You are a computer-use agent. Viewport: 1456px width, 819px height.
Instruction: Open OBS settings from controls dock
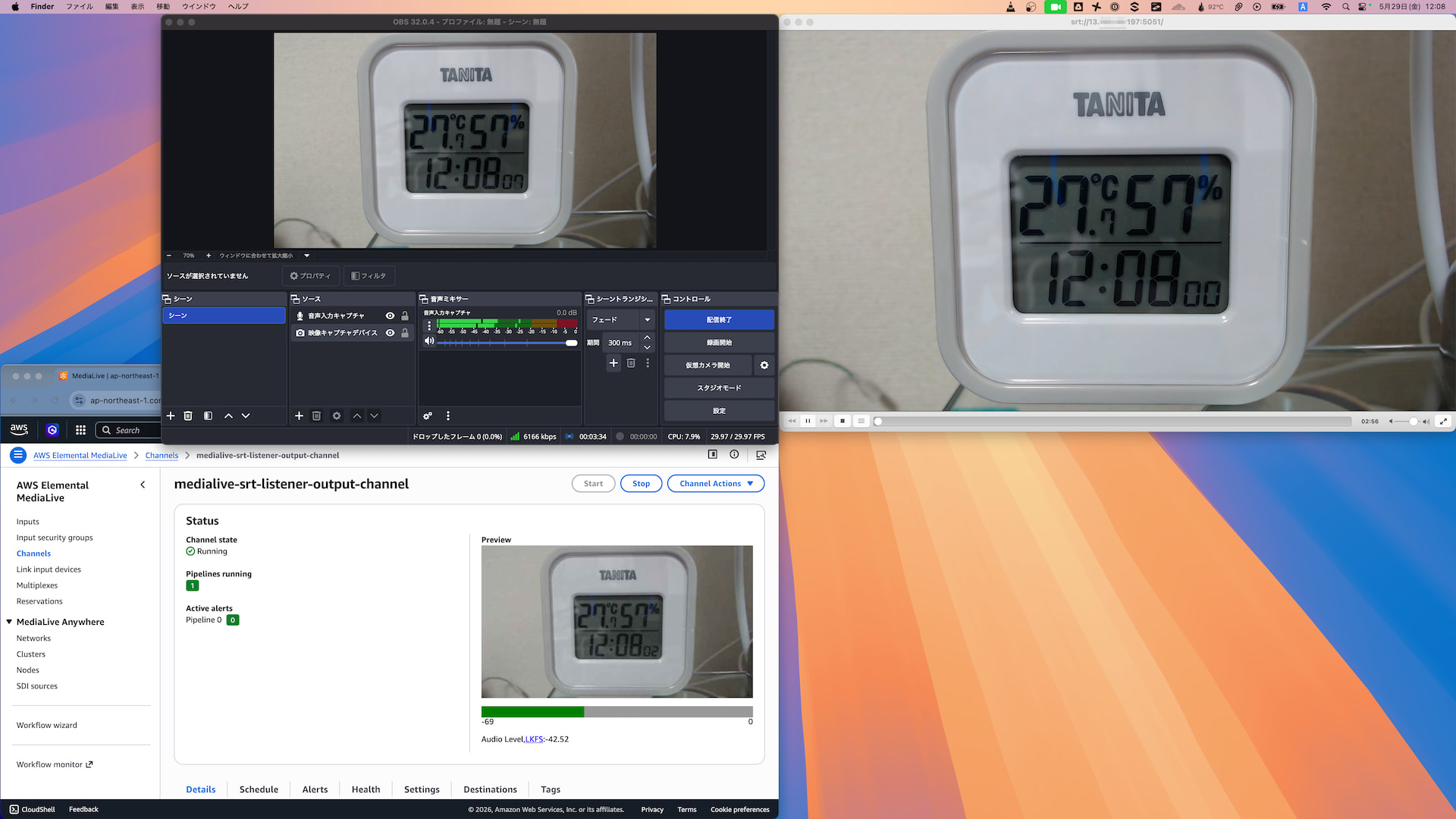719,411
